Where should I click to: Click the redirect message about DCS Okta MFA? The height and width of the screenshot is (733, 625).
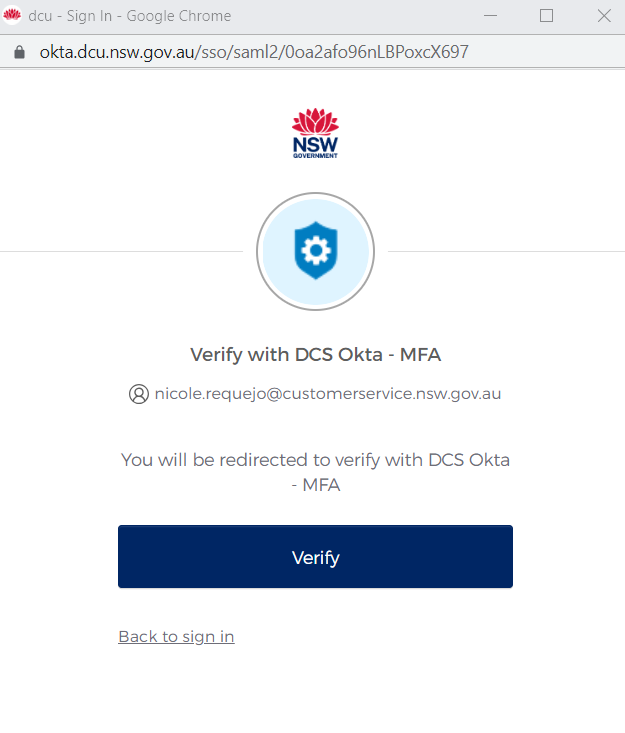click(x=316, y=472)
